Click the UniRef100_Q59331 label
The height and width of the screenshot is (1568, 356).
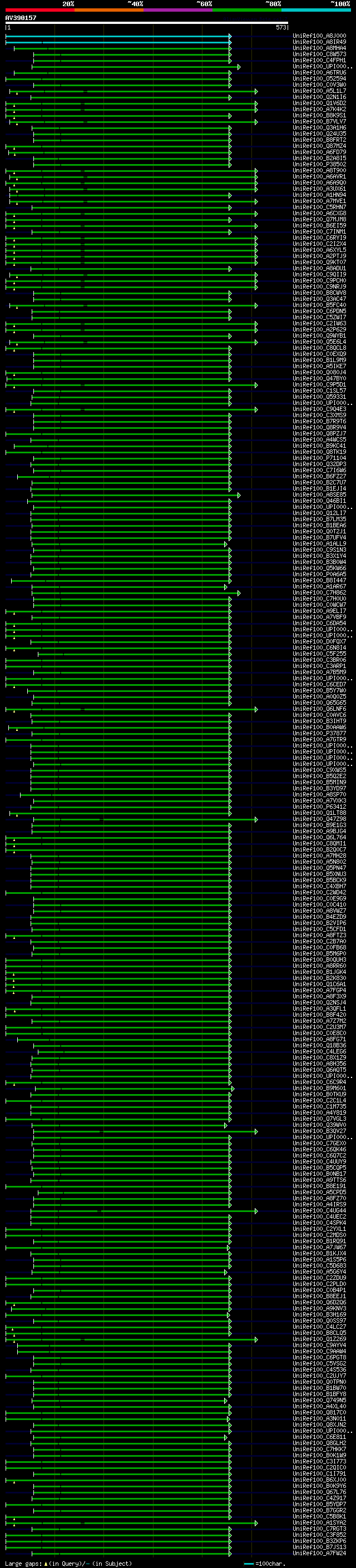319,397
